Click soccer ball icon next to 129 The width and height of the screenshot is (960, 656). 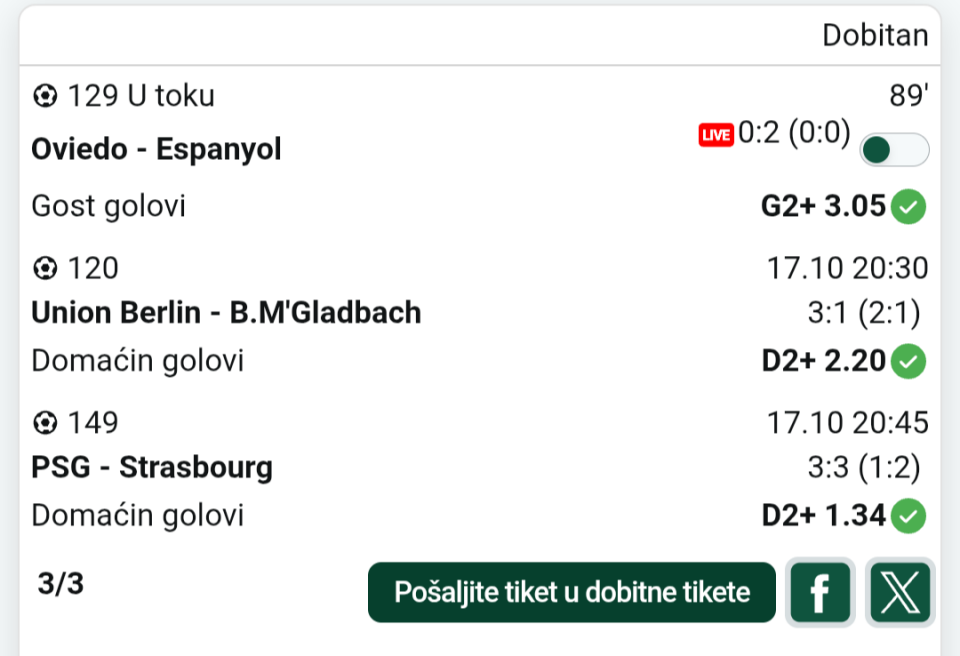coord(45,96)
